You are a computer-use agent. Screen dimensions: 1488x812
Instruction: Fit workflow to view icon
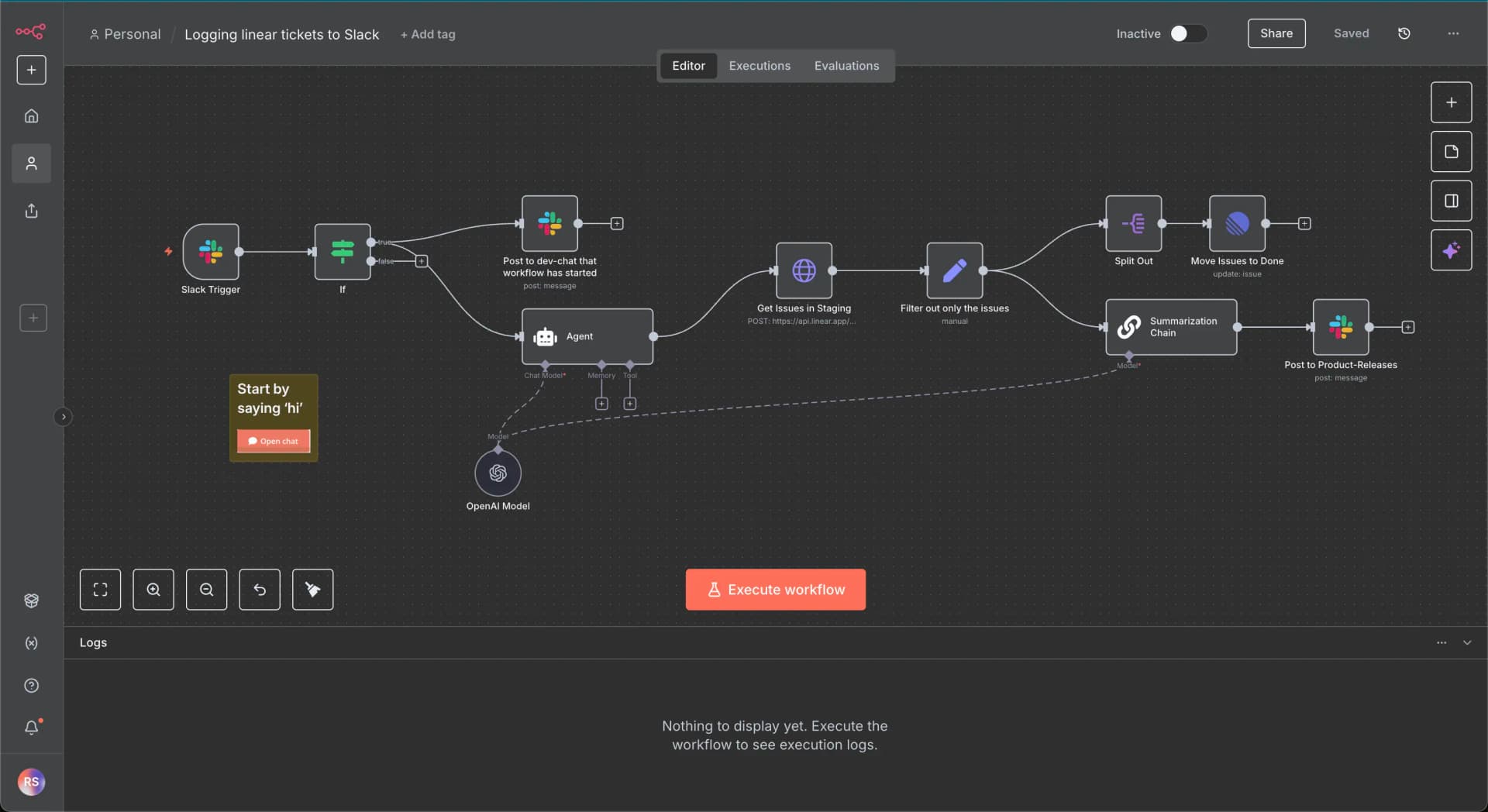click(100, 590)
